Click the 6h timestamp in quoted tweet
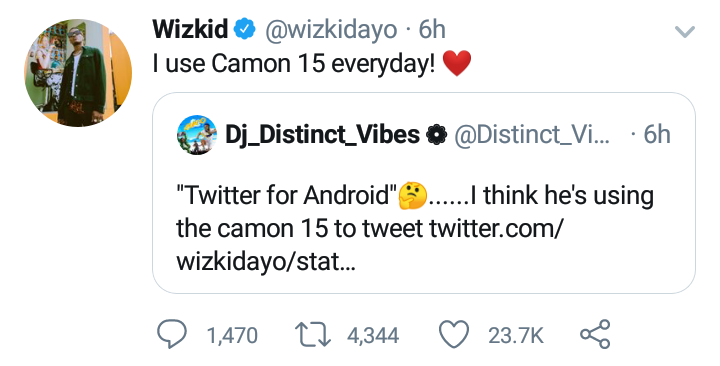 (x=657, y=135)
